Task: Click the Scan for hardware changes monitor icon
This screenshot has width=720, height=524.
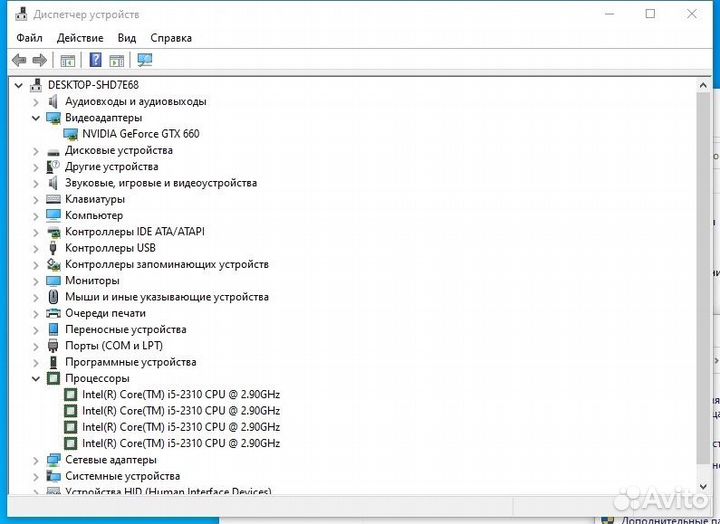Action: coord(145,60)
